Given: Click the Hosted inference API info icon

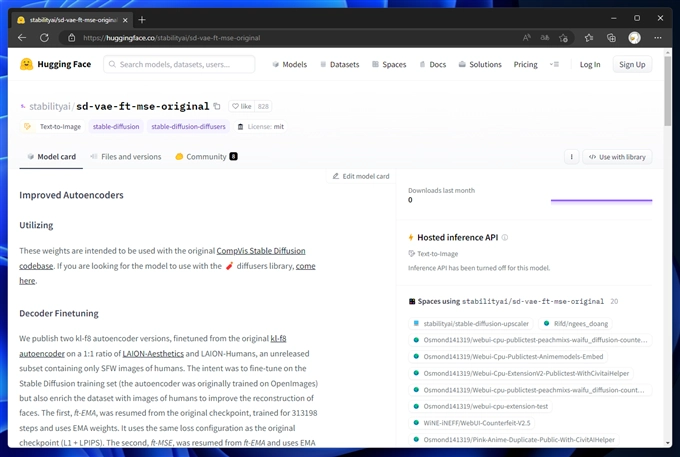Looking at the screenshot, I should (x=505, y=237).
